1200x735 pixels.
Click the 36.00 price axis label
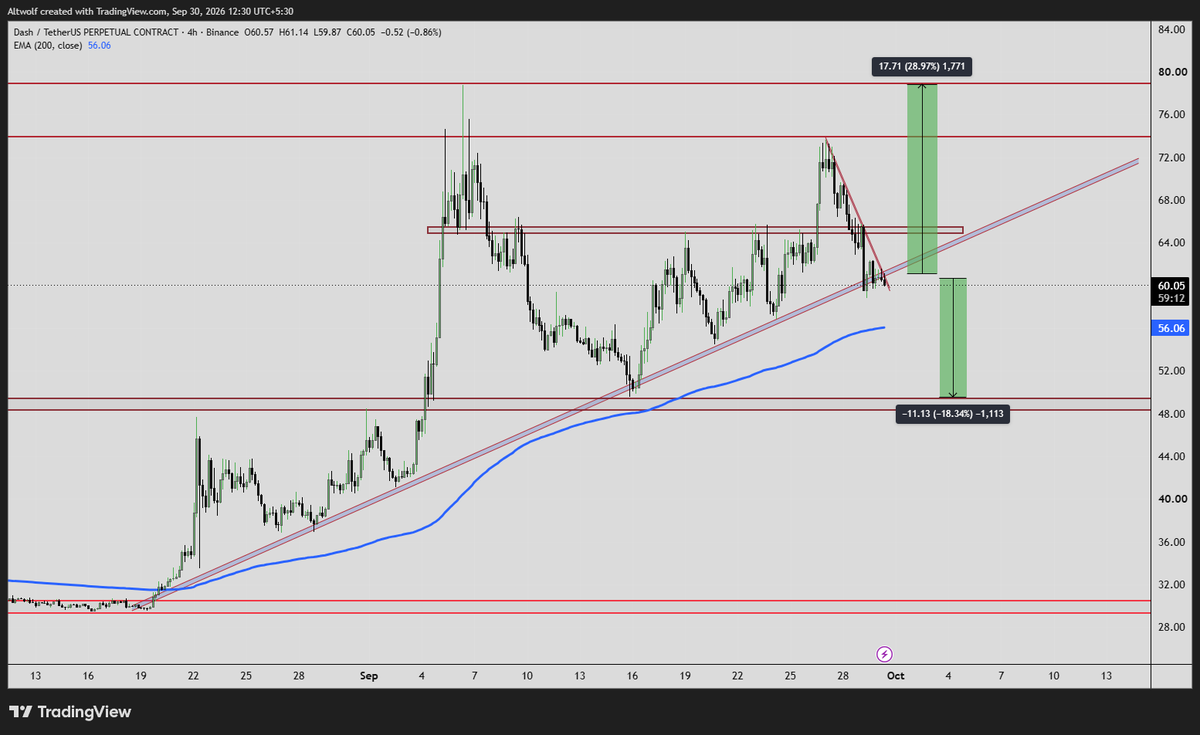point(1171,542)
